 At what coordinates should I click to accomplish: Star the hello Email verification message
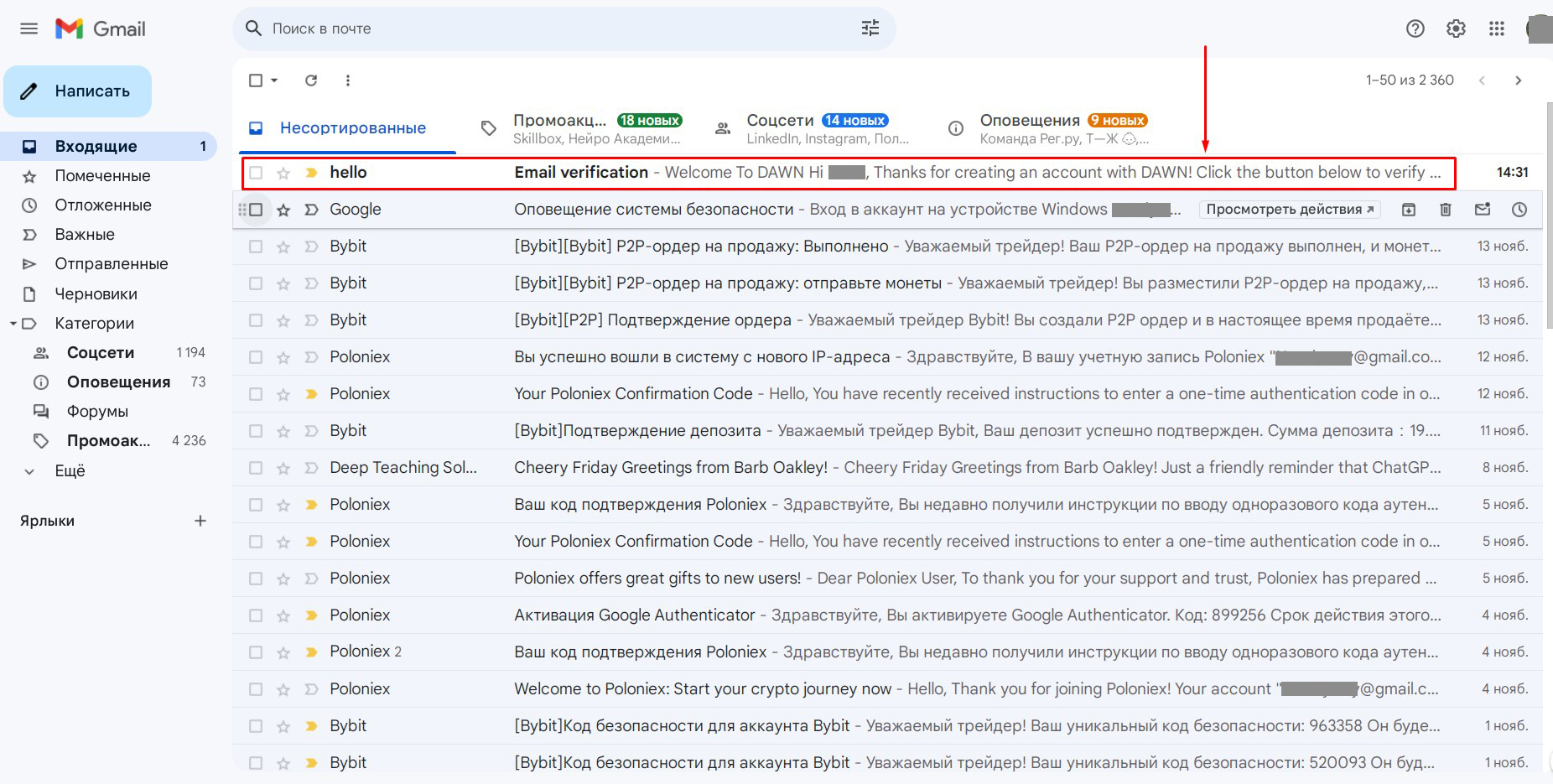(x=283, y=173)
